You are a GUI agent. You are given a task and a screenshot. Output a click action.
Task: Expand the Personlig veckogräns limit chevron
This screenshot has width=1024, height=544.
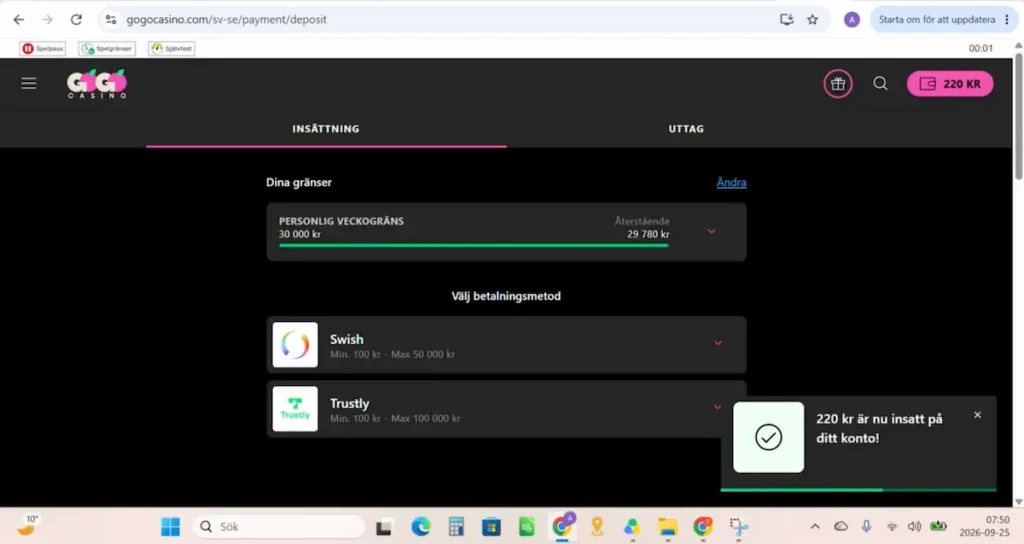pos(712,231)
